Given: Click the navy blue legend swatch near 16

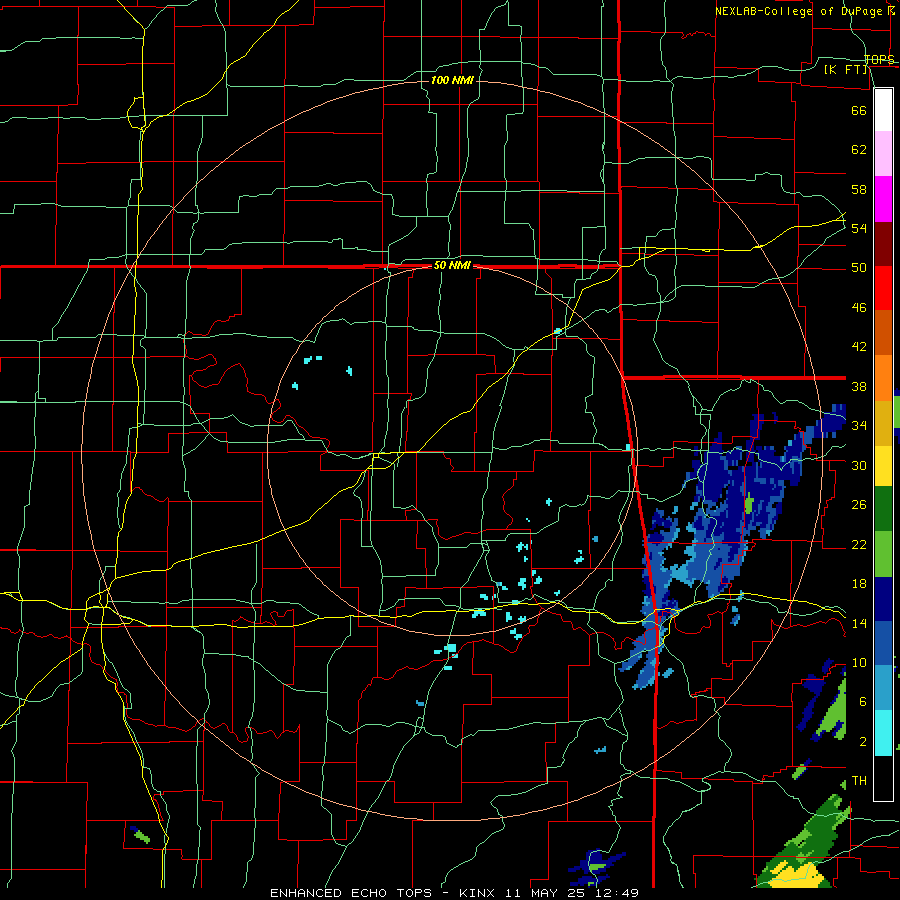Looking at the screenshot, I should tap(883, 599).
